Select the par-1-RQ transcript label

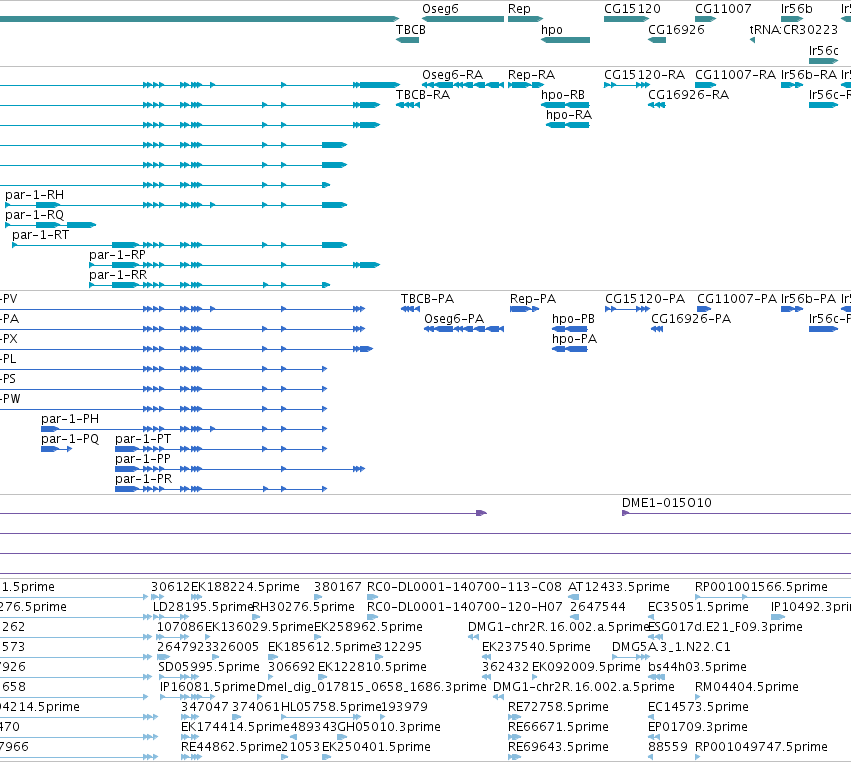point(34,215)
